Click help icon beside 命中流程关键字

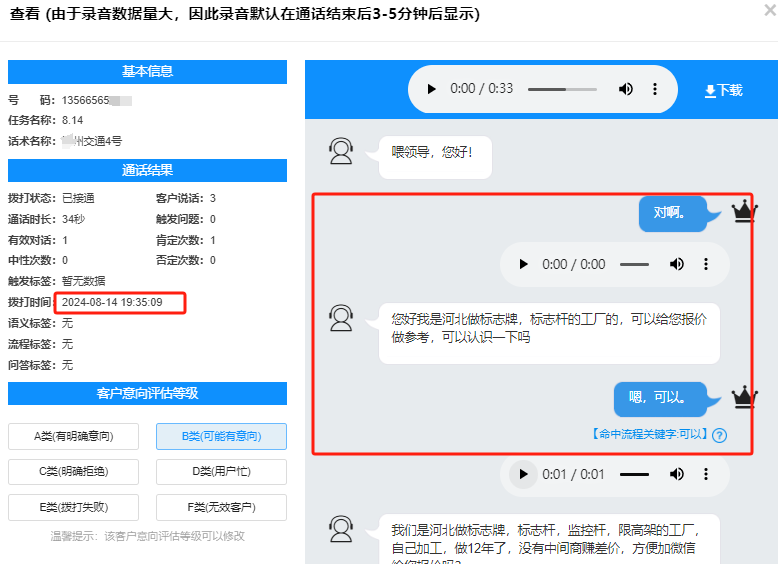click(x=719, y=435)
